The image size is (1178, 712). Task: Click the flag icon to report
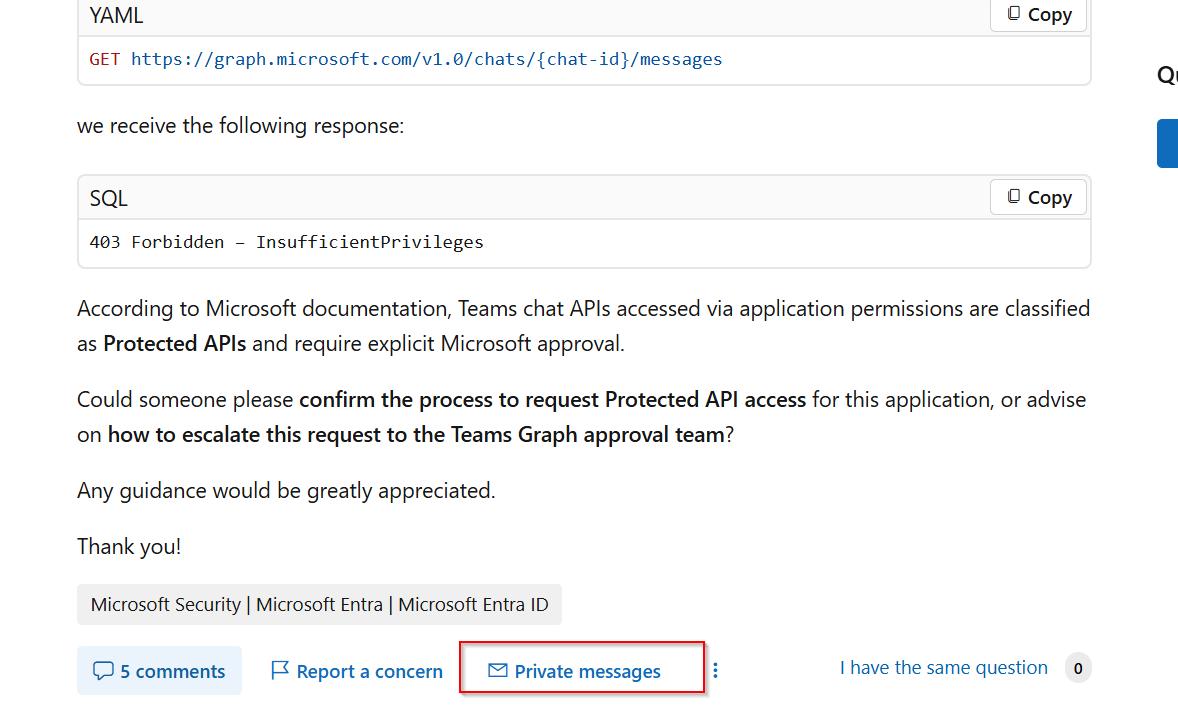point(280,671)
